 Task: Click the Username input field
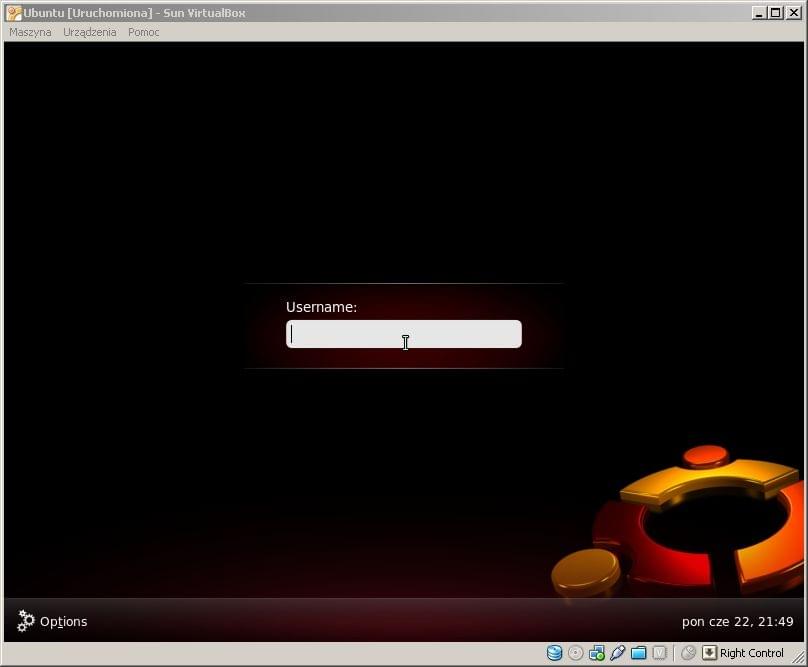click(x=403, y=334)
